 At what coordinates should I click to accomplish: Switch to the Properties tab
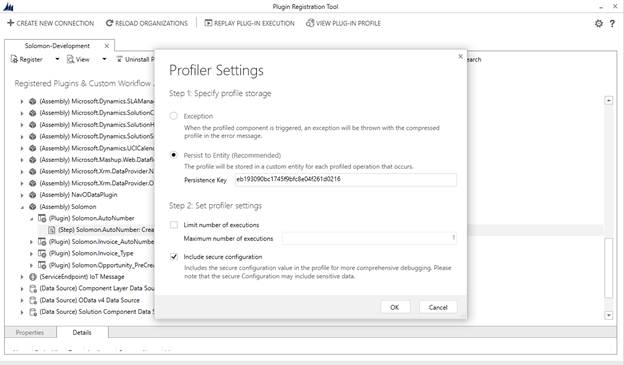pos(30,332)
